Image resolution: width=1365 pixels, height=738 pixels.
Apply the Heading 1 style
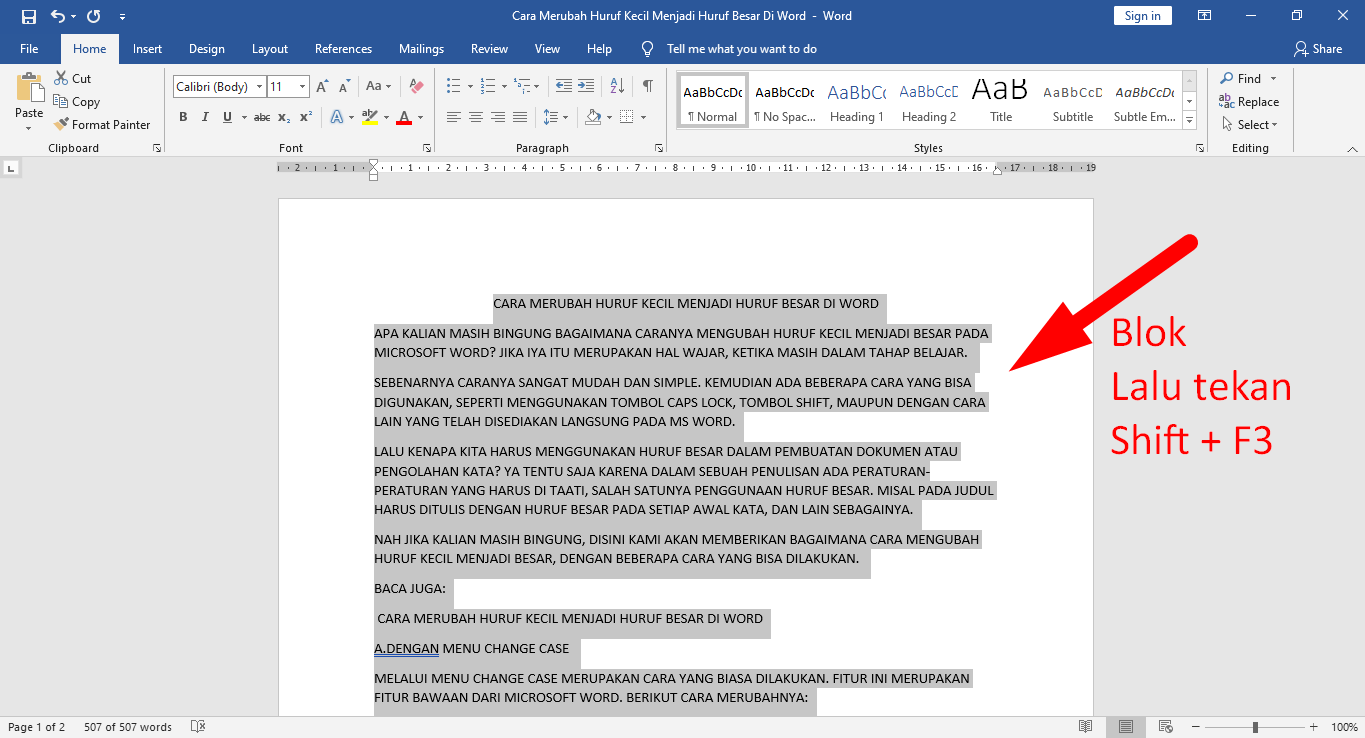[857, 101]
